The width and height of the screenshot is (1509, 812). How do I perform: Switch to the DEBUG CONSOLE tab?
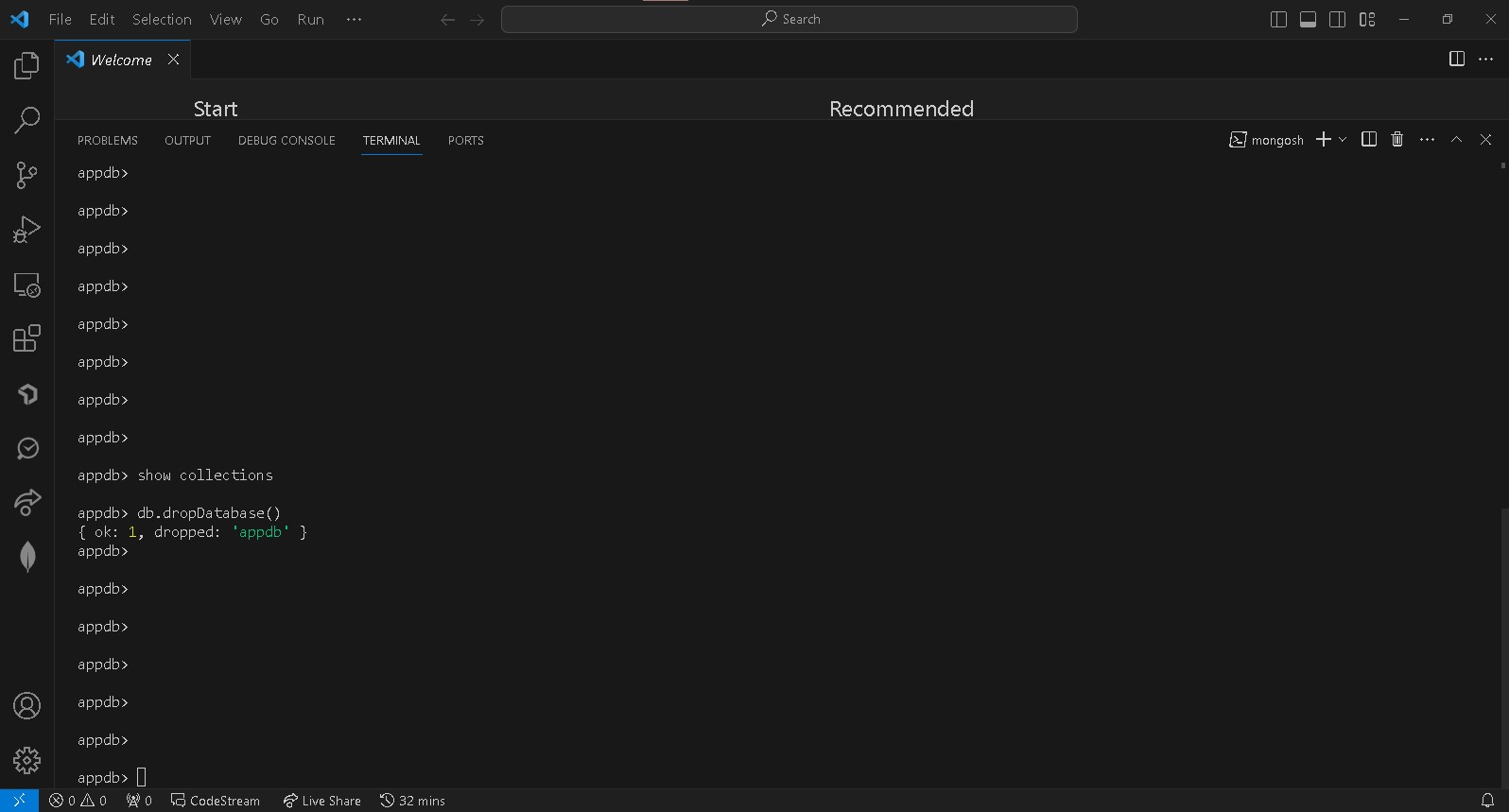[x=286, y=141]
